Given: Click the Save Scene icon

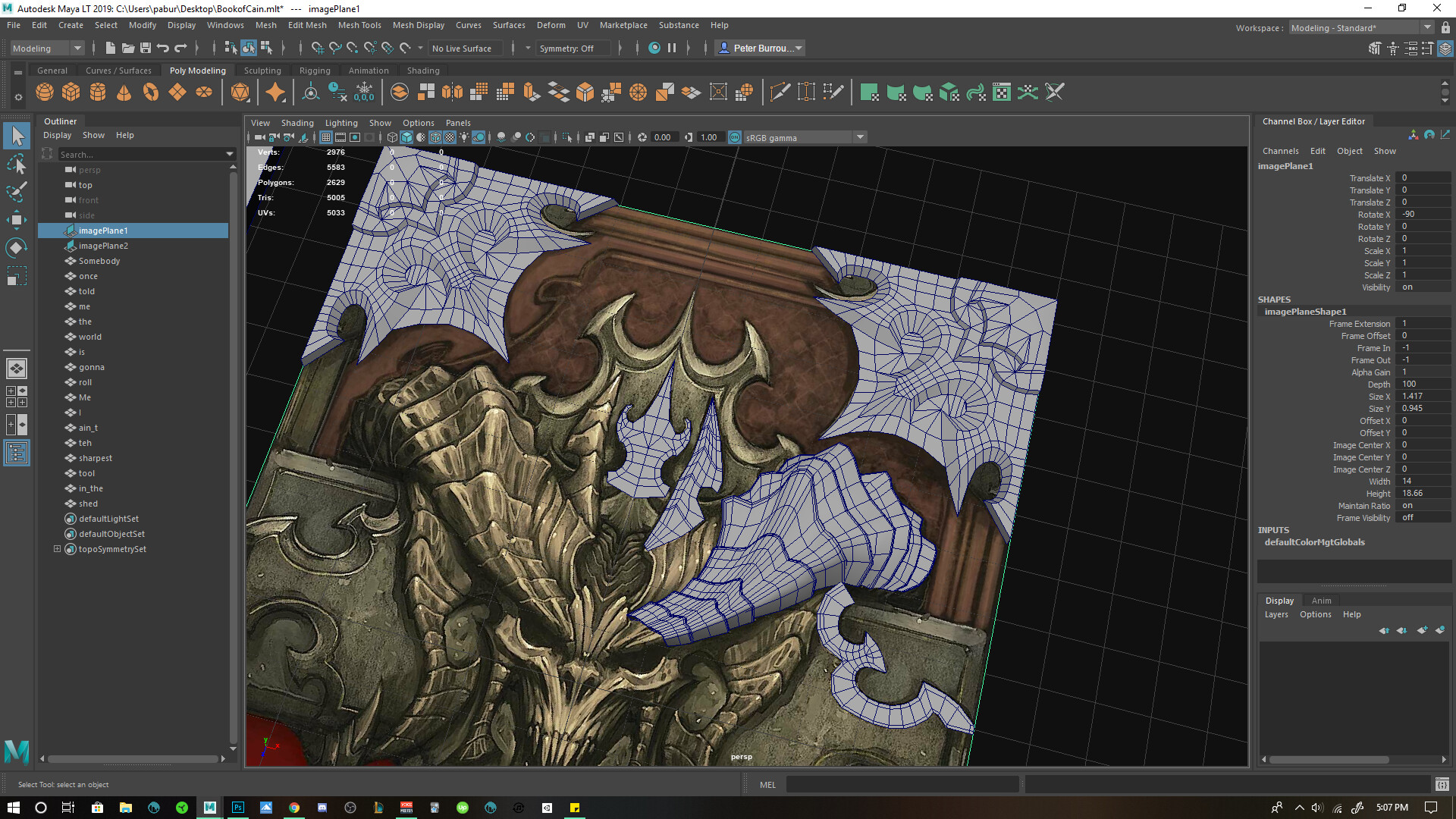Looking at the screenshot, I should pyautogui.click(x=146, y=48).
